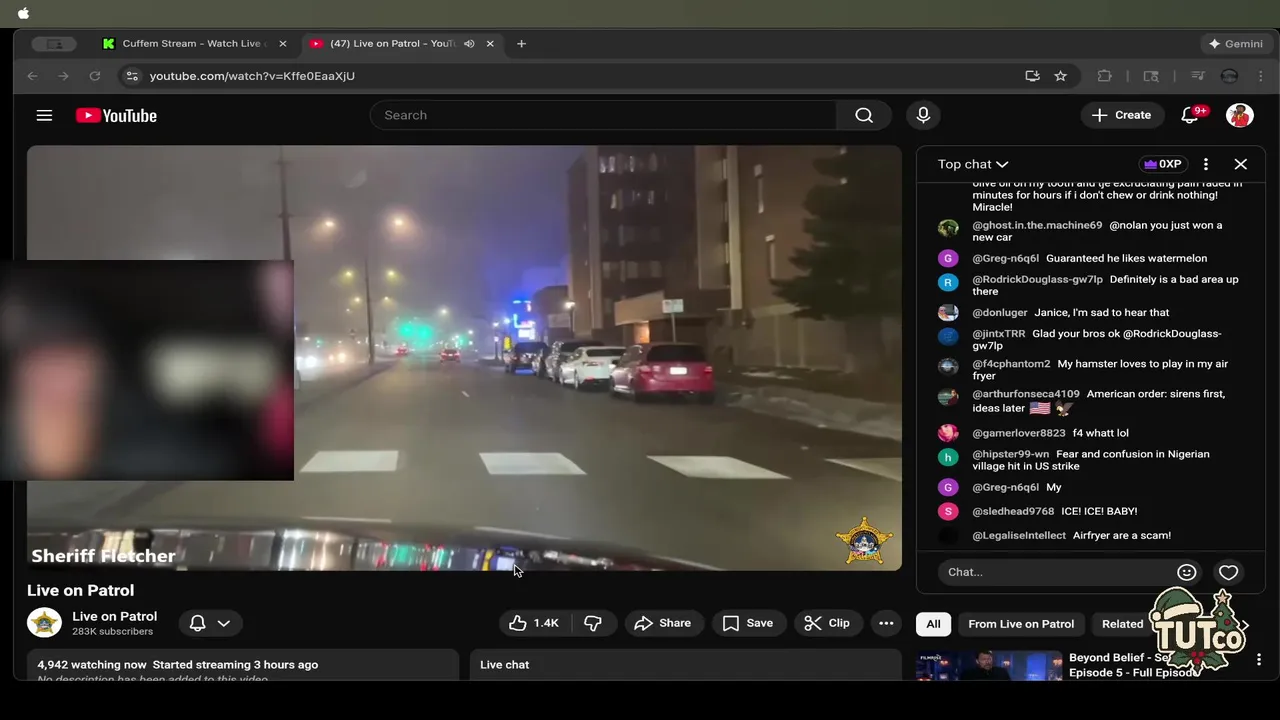Focus the YouTube search field
Viewport: 1280px width, 720px height.
click(x=603, y=115)
